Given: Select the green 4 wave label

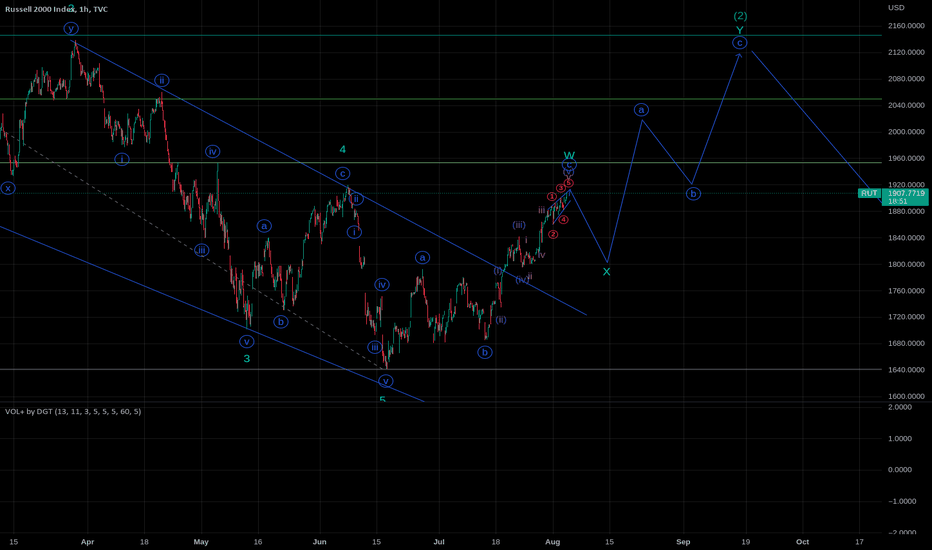Looking at the screenshot, I should point(342,149).
